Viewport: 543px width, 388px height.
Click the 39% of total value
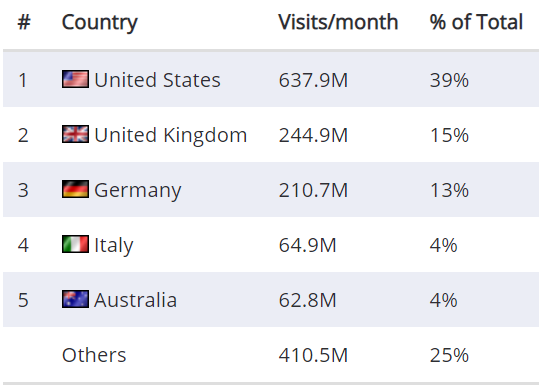click(x=449, y=80)
